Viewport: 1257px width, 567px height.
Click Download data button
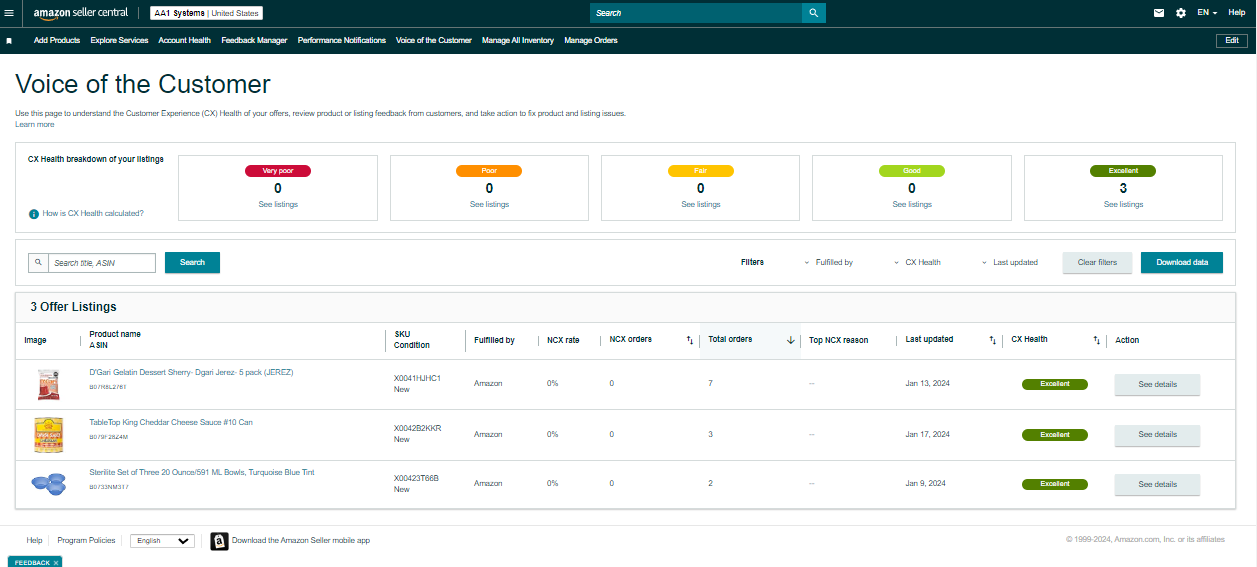[x=1182, y=263]
